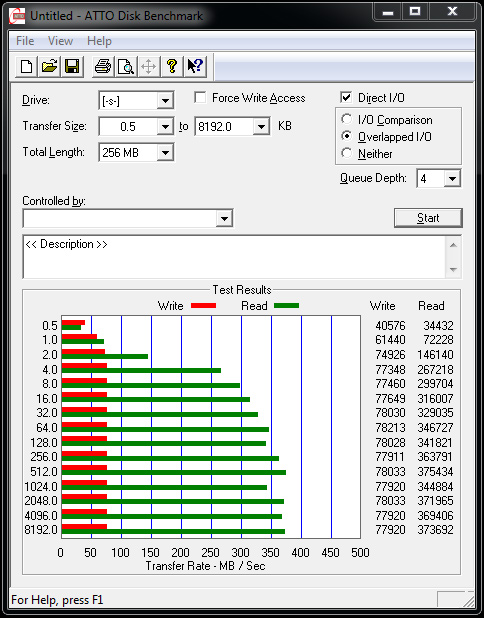This screenshot has height=618, width=484.
Task: Activate context help arrow-question icon
Action: click(195, 66)
